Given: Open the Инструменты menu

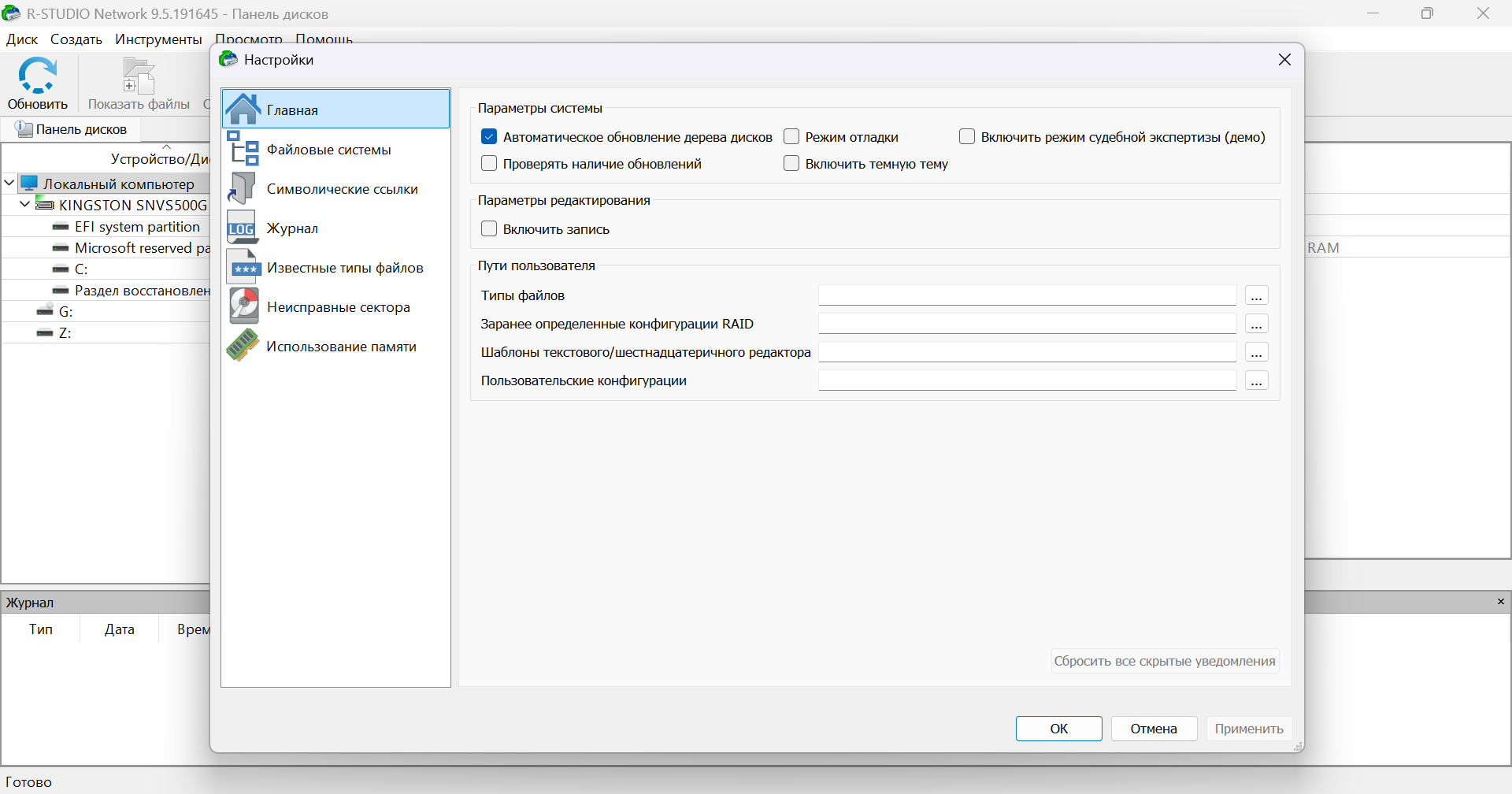Looking at the screenshot, I should pos(158,39).
